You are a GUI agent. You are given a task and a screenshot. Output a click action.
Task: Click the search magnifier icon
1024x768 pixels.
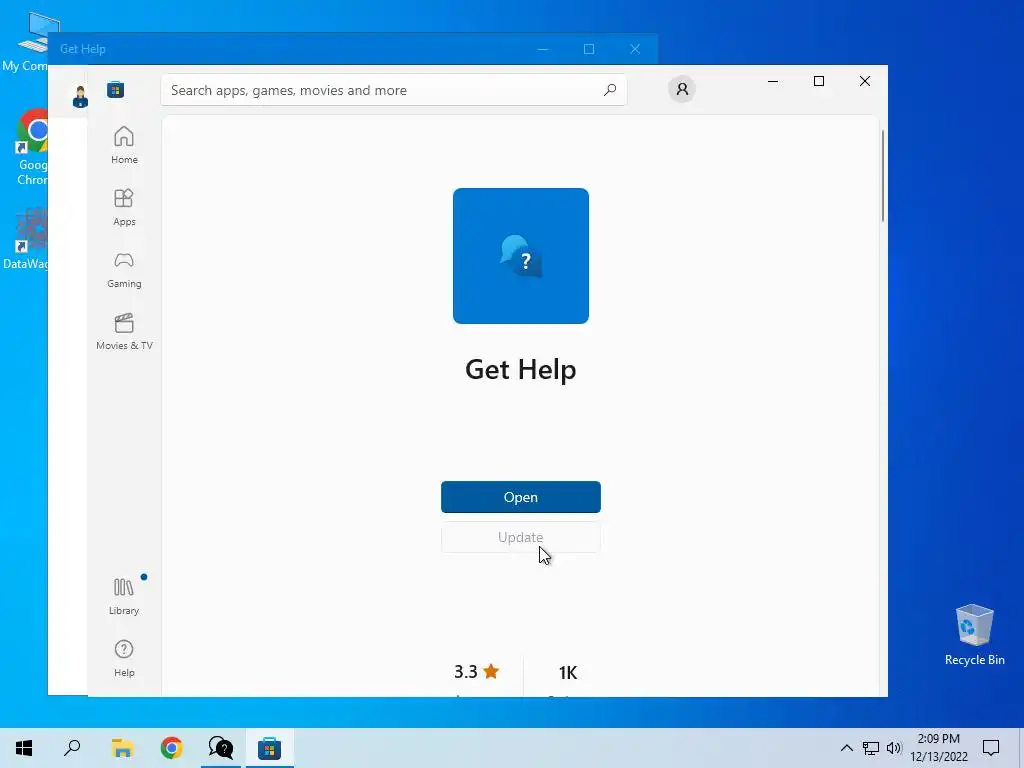(610, 89)
